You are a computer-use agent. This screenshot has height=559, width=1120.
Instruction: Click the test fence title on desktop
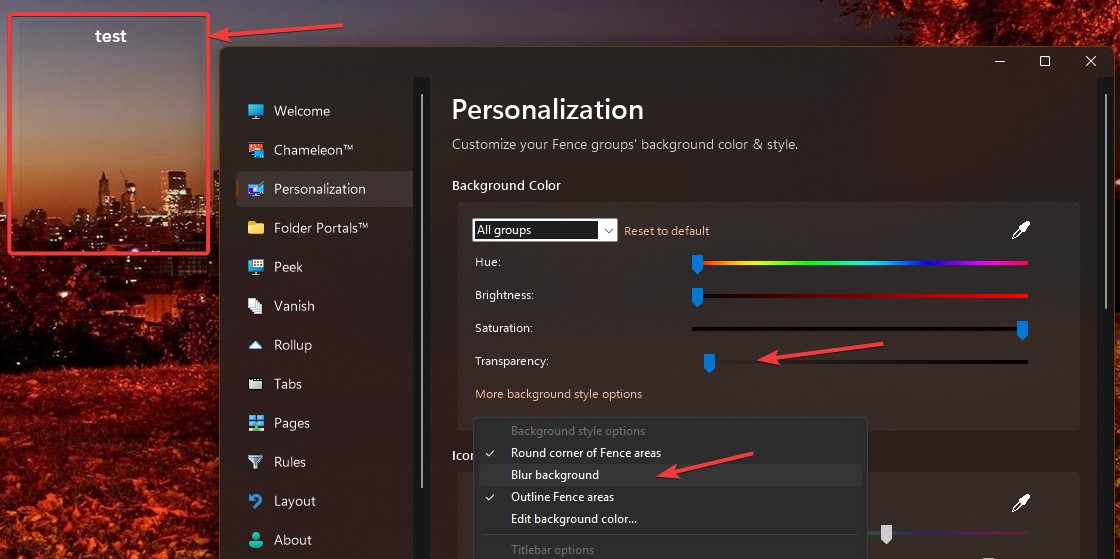(110, 36)
